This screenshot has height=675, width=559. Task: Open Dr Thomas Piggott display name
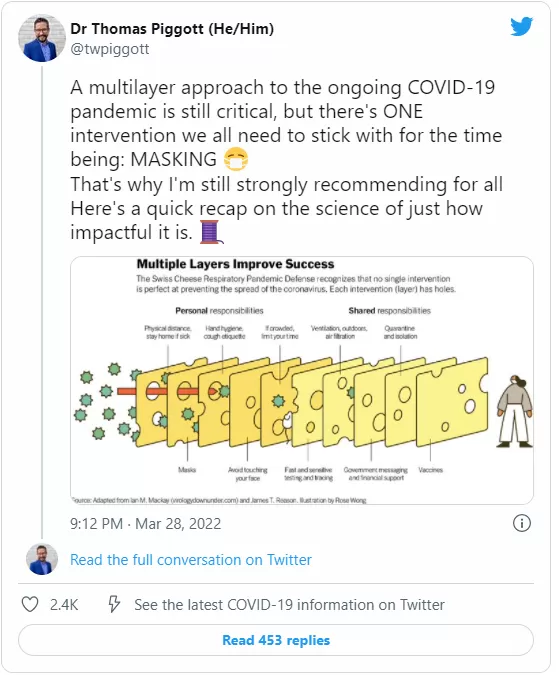tap(172, 29)
